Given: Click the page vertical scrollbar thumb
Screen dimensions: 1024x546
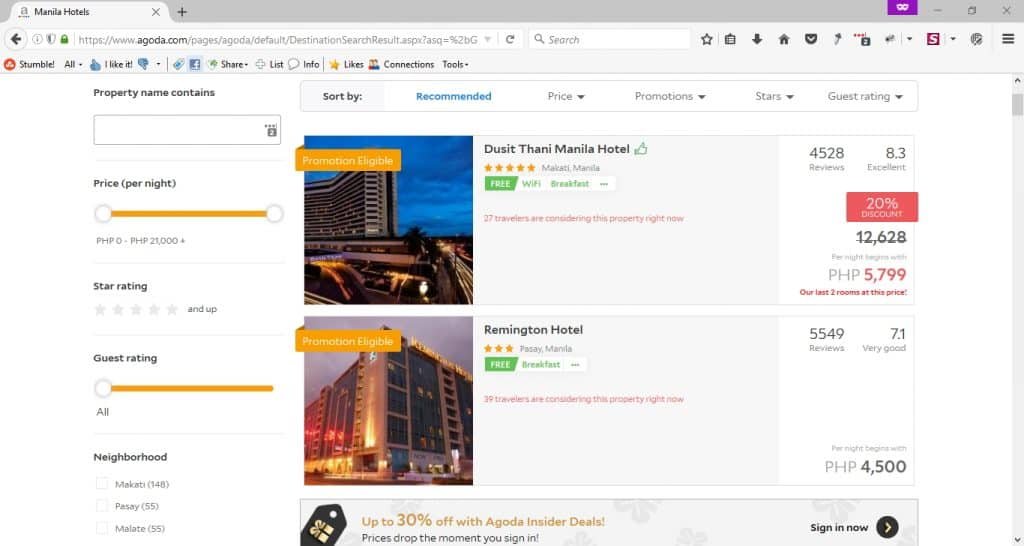Looking at the screenshot, I should coord(1017,104).
